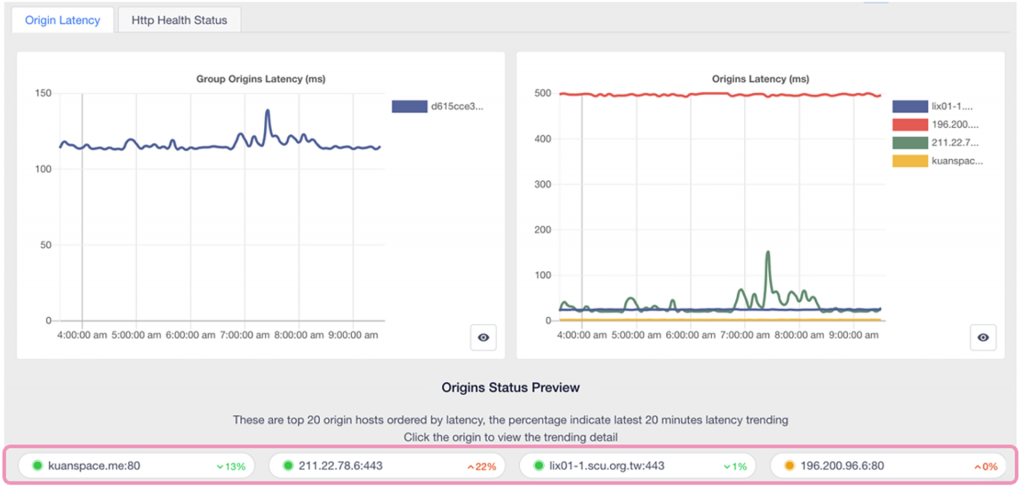Viewport: 1024px width, 492px height.
Task: Open kuanspace.me:80 origin trending detail
Action: tap(95, 465)
